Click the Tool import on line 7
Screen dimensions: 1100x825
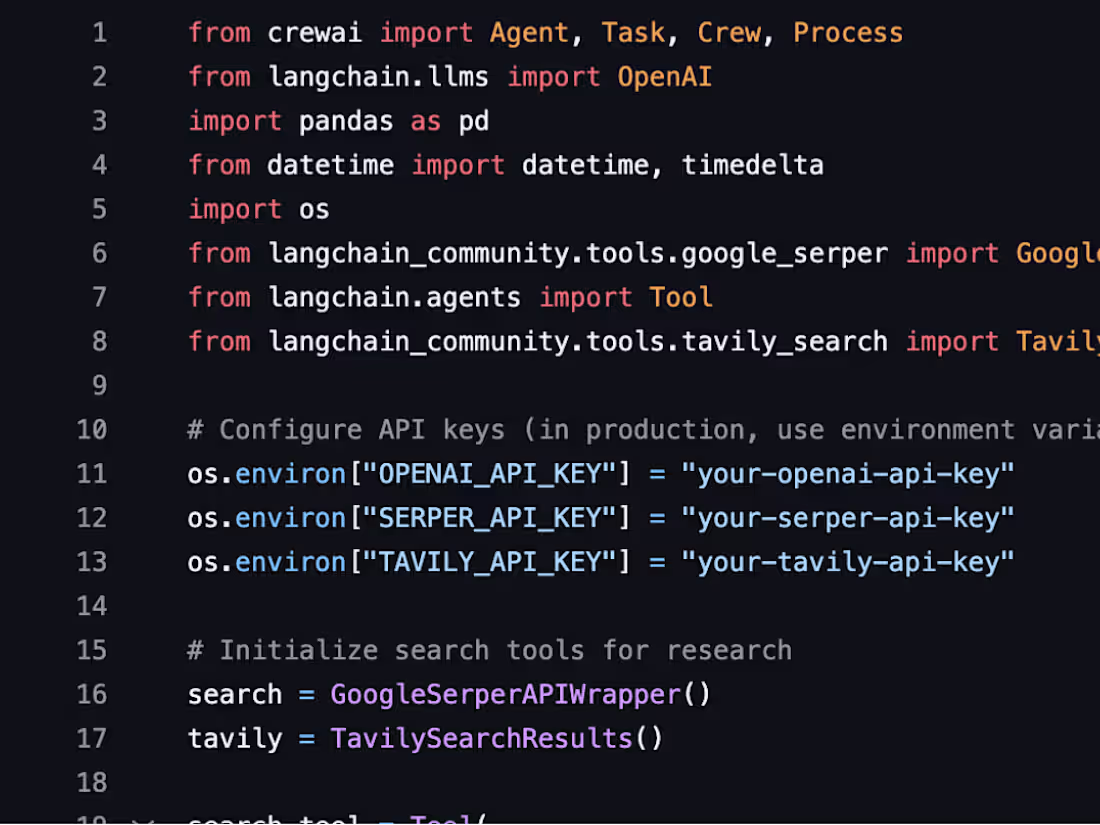(680, 297)
